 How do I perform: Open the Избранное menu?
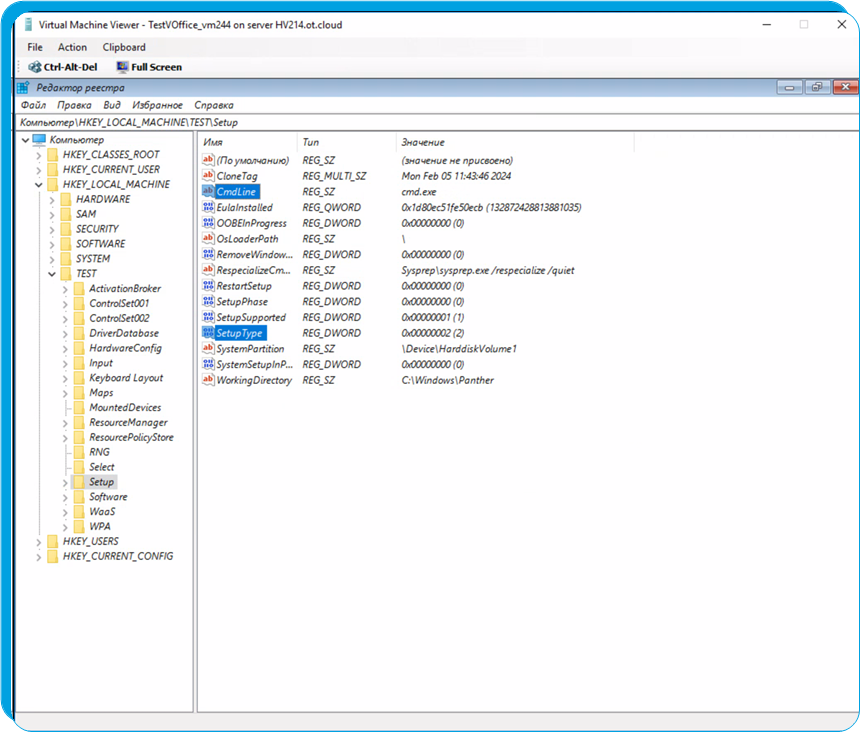pos(157,105)
